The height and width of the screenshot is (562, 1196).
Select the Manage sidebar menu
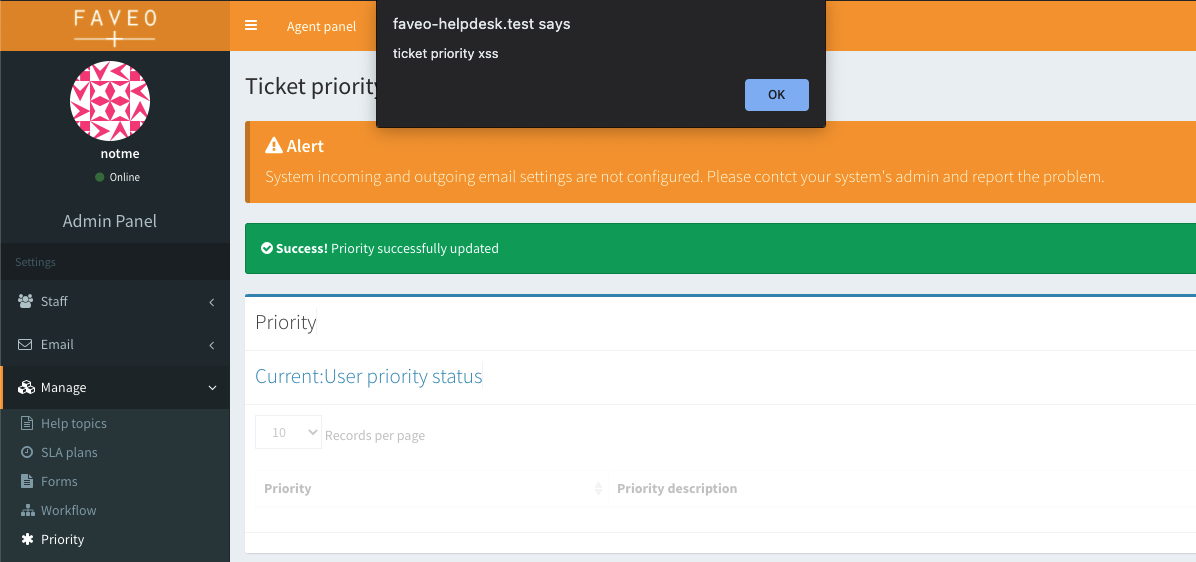[114, 387]
